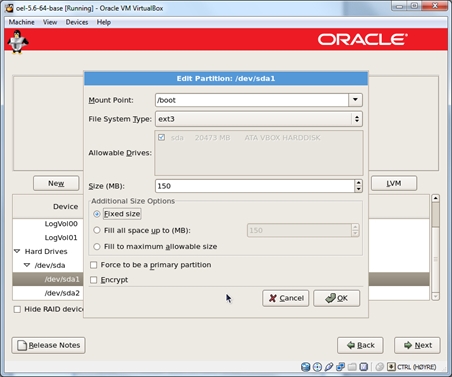Select Fill all space up to (MB) option
This screenshot has height=377, width=452.
tap(97, 230)
